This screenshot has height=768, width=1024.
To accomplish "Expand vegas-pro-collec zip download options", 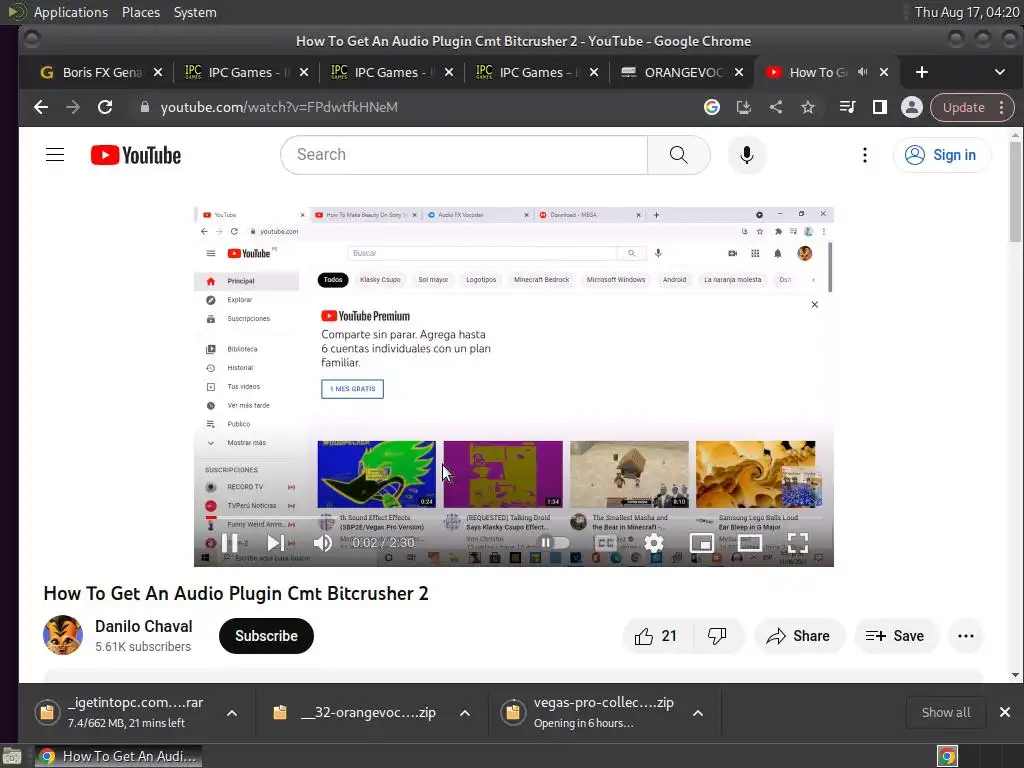I will [x=698, y=713].
